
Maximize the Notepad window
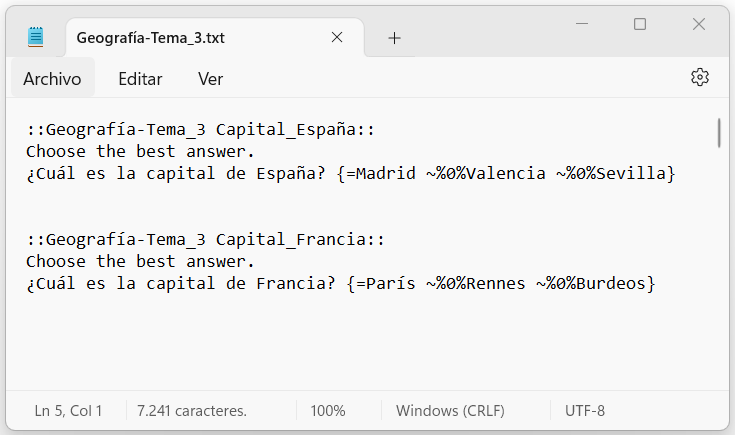[x=640, y=24]
